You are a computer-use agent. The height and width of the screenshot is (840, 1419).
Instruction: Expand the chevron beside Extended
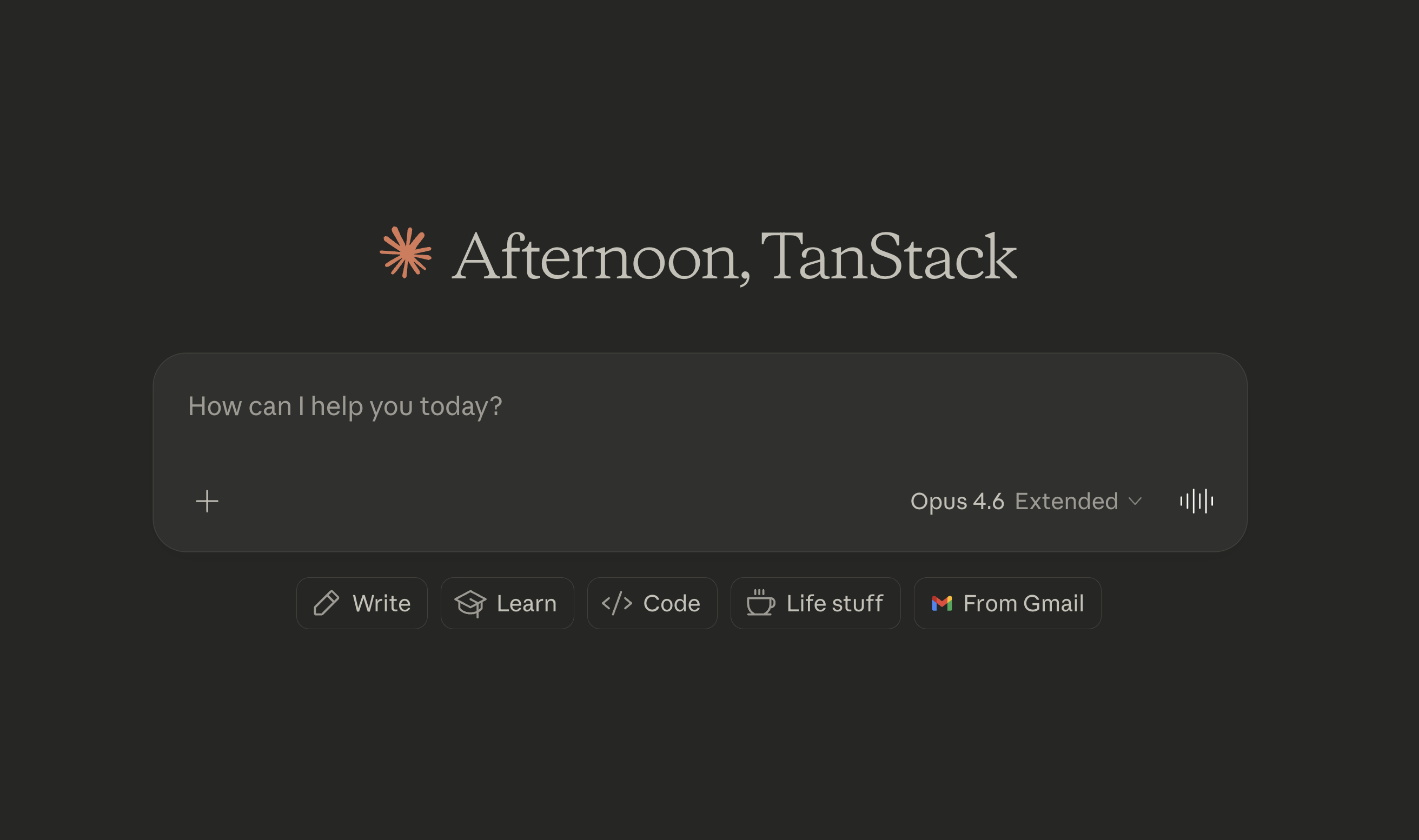coord(1135,501)
